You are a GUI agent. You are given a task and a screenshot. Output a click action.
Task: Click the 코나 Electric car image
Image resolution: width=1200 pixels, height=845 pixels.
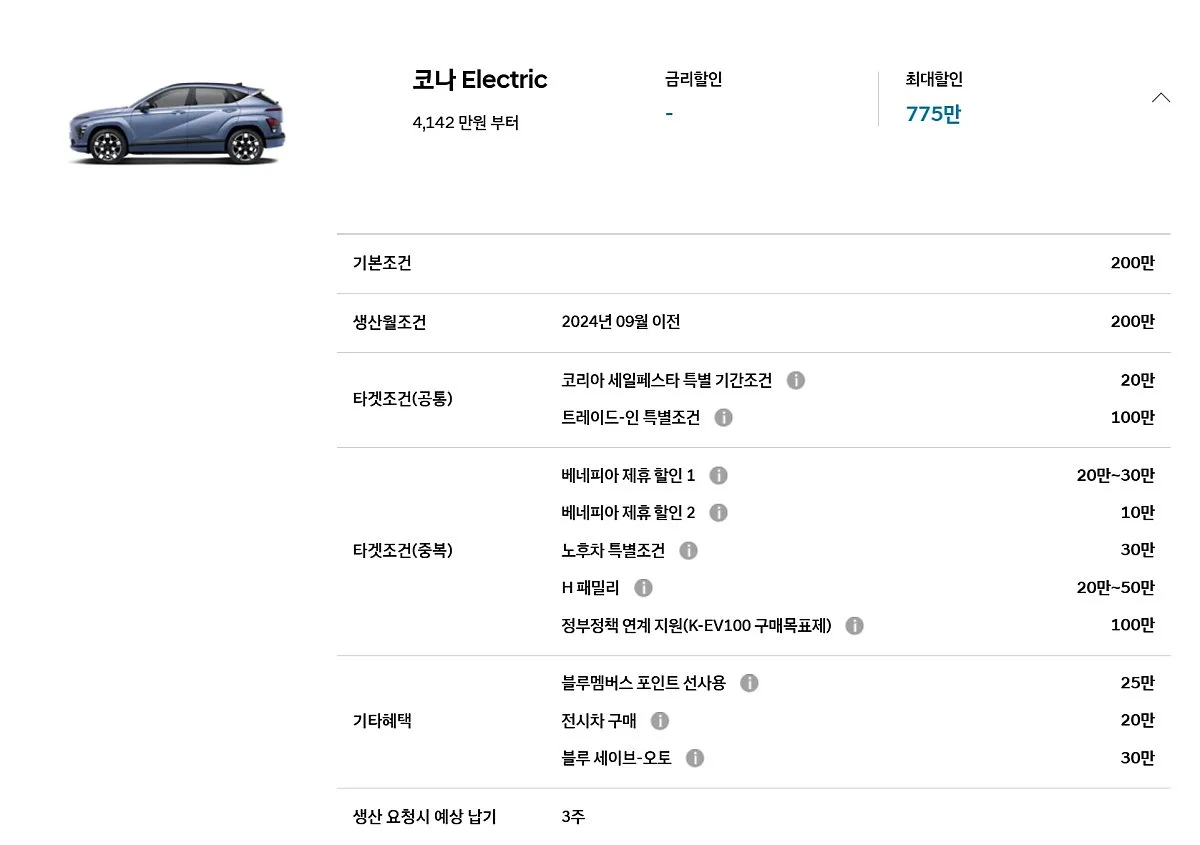(177, 124)
